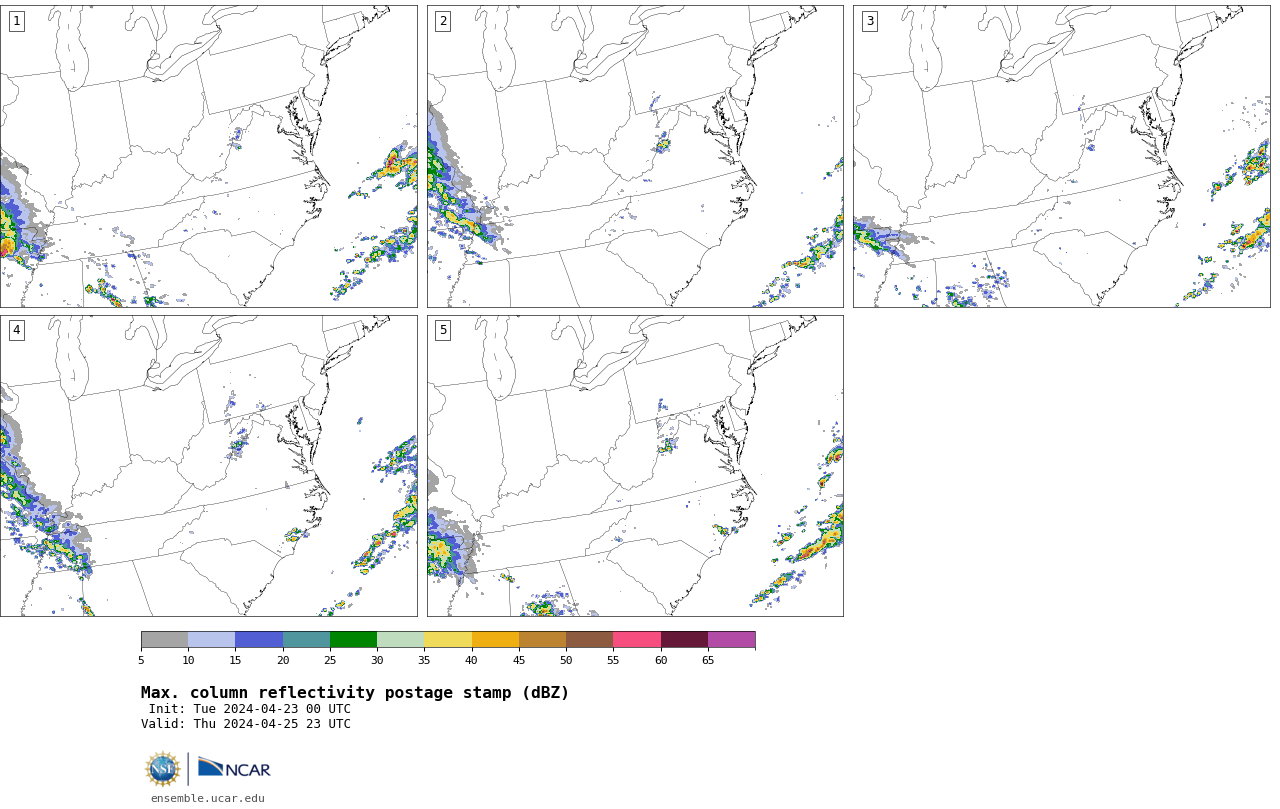
Task: Click the orange 40-45 dBZ swatch
Action: 495,640
